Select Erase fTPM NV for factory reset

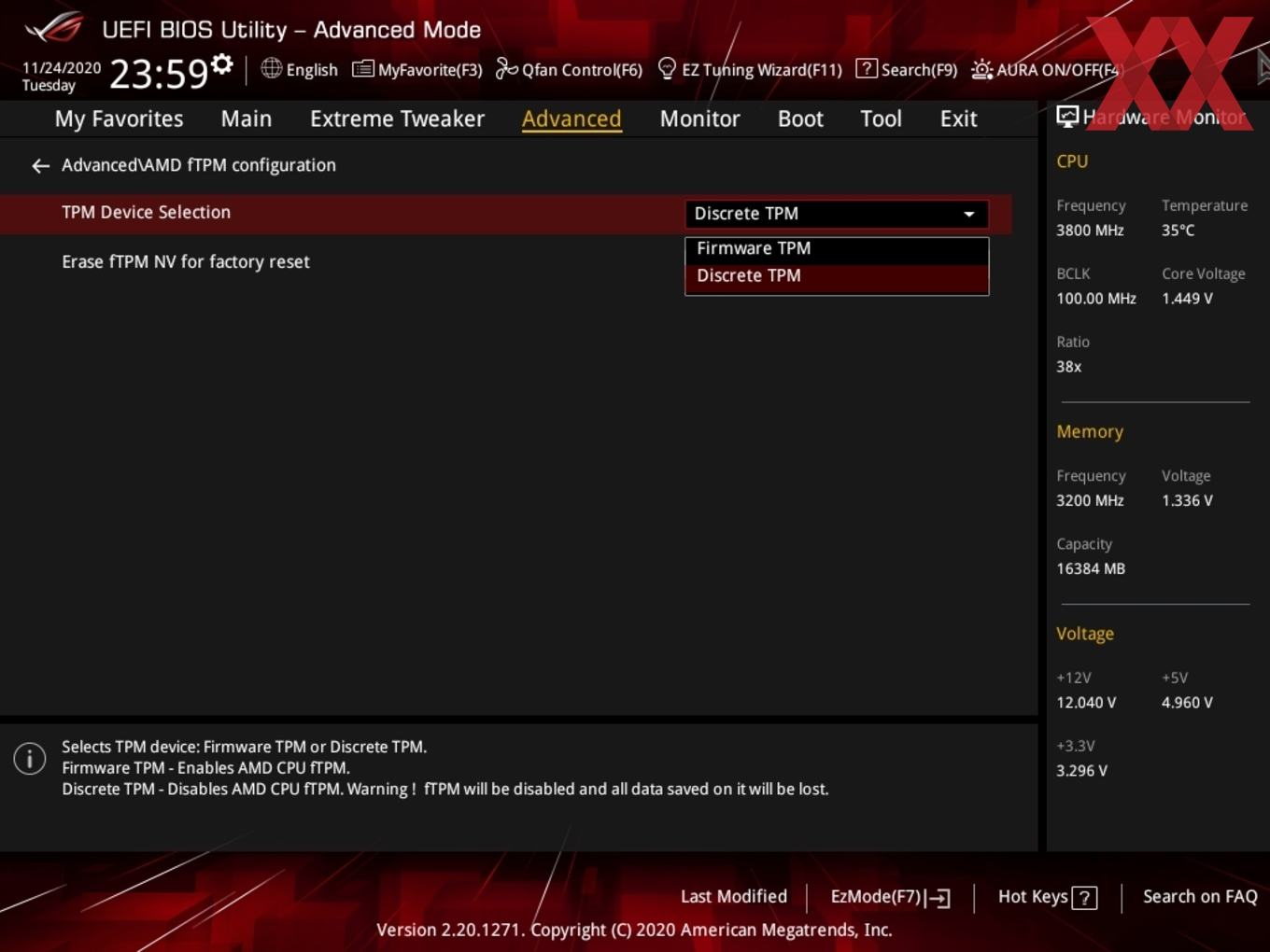click(x=186, y=262)
